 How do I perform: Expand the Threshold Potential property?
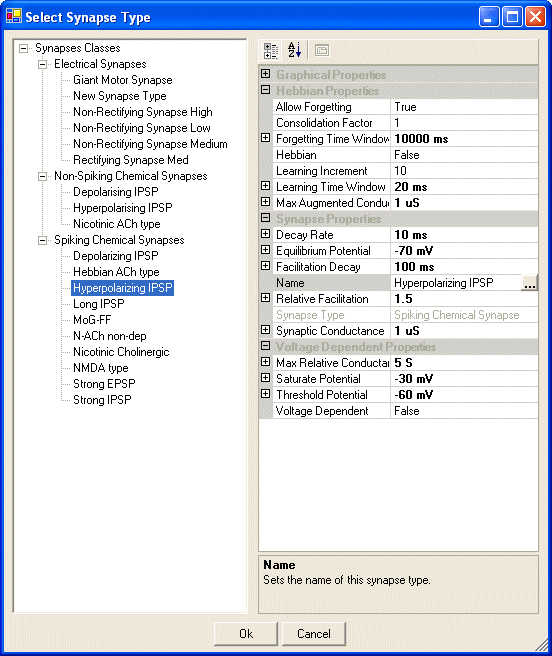pos(265,394)
